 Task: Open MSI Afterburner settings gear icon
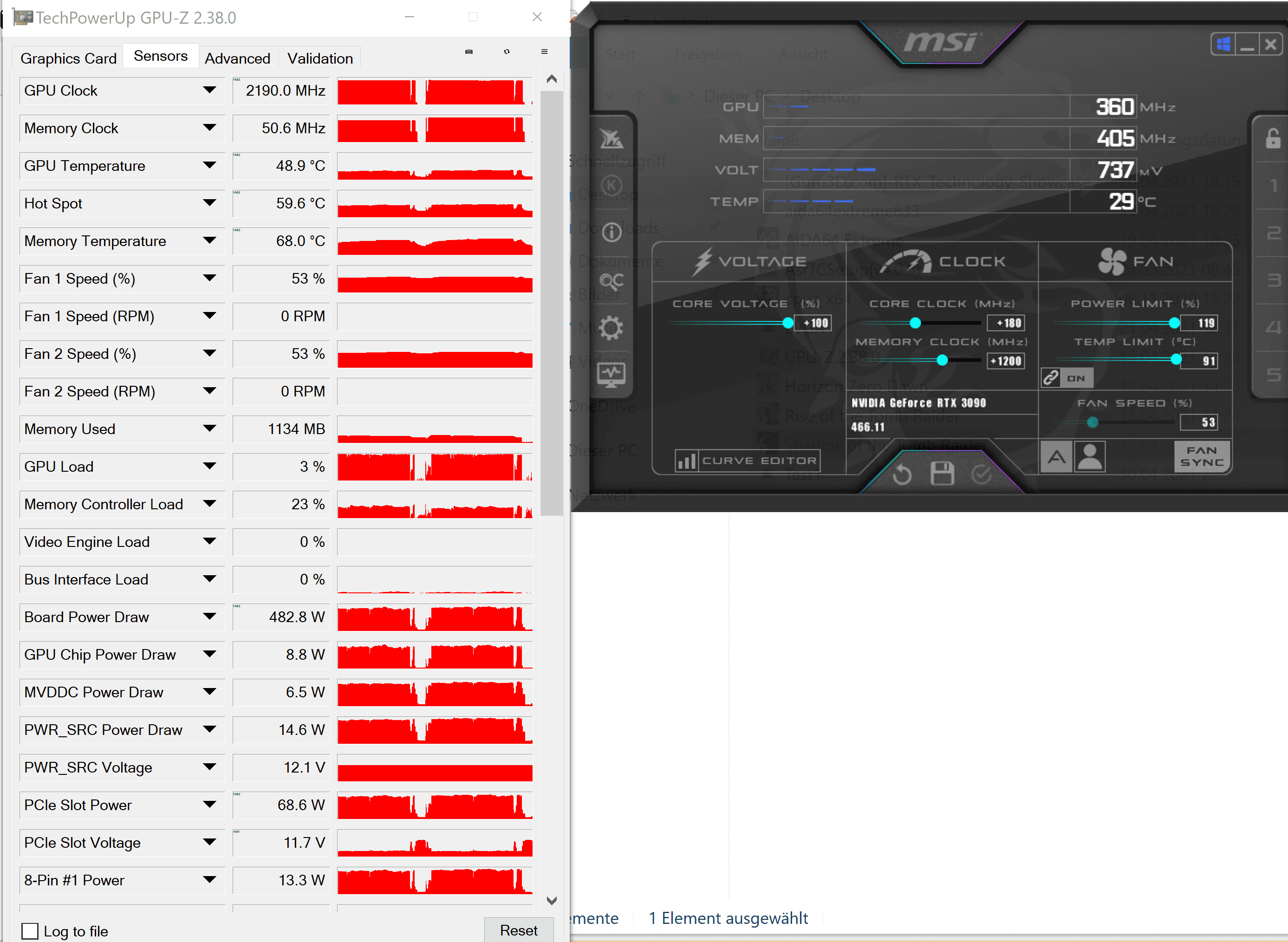tap(611, 327)
